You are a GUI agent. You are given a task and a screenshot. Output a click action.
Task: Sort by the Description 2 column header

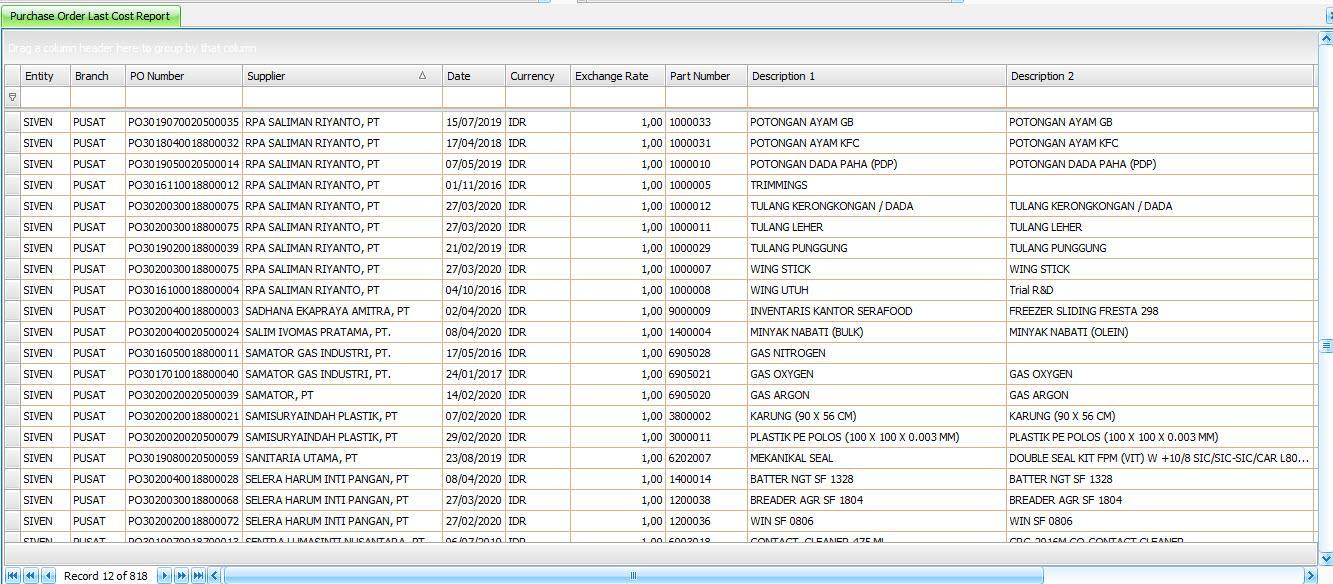1160,76
